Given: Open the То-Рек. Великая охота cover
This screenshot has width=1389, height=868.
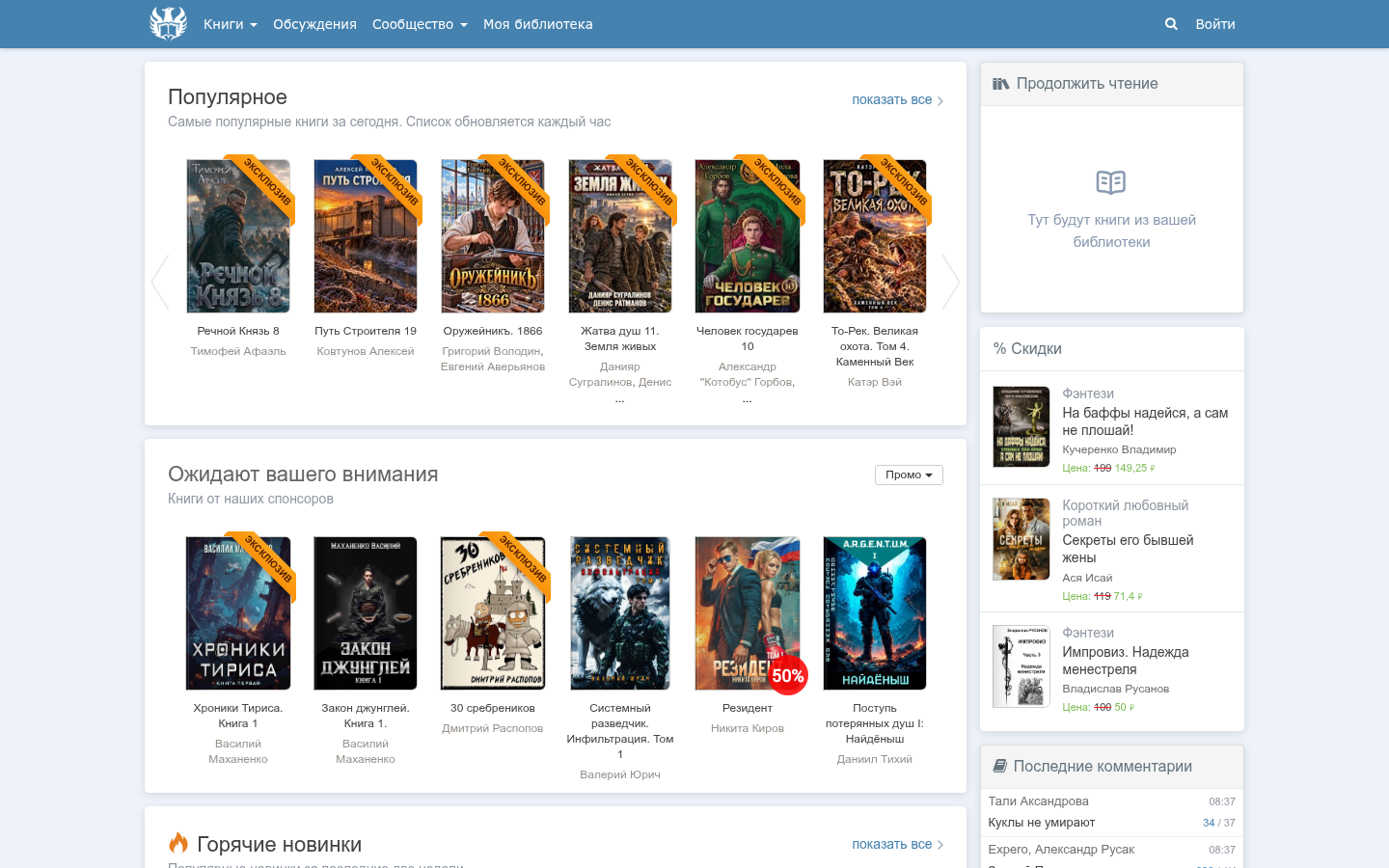Looking at the screenshot, I should 875,236.
